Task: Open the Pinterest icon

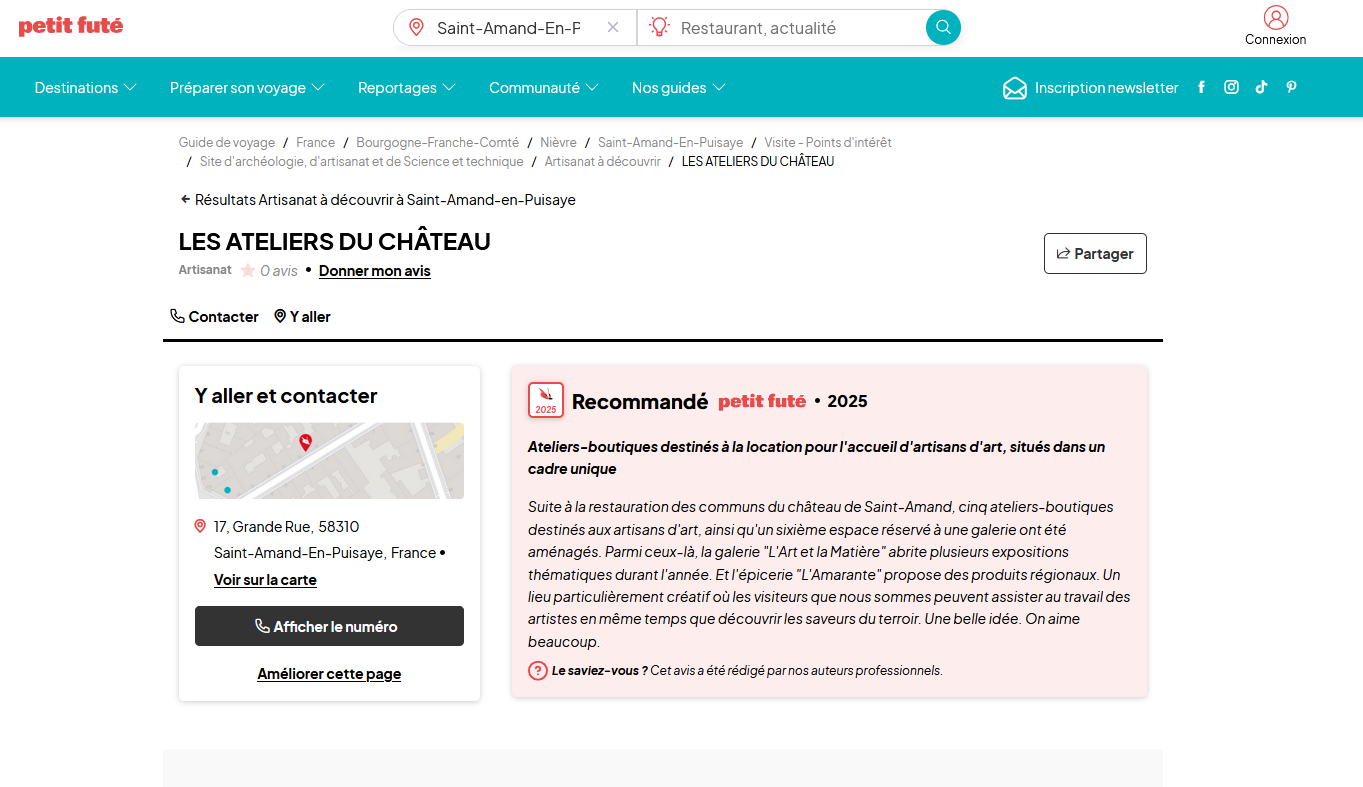Action: pos(1291,87)
